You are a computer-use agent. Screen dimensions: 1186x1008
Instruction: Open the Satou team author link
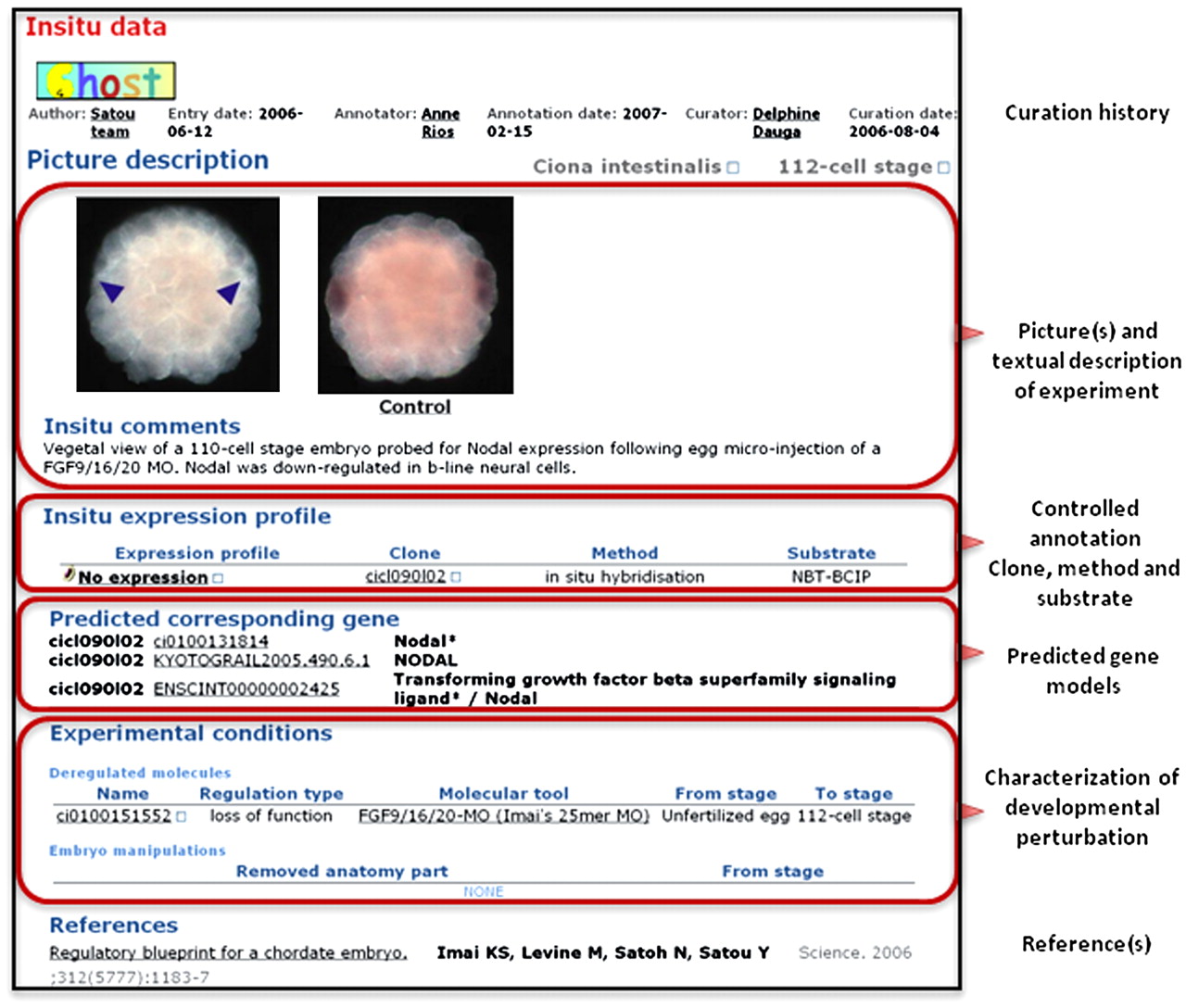coord(112,122)
